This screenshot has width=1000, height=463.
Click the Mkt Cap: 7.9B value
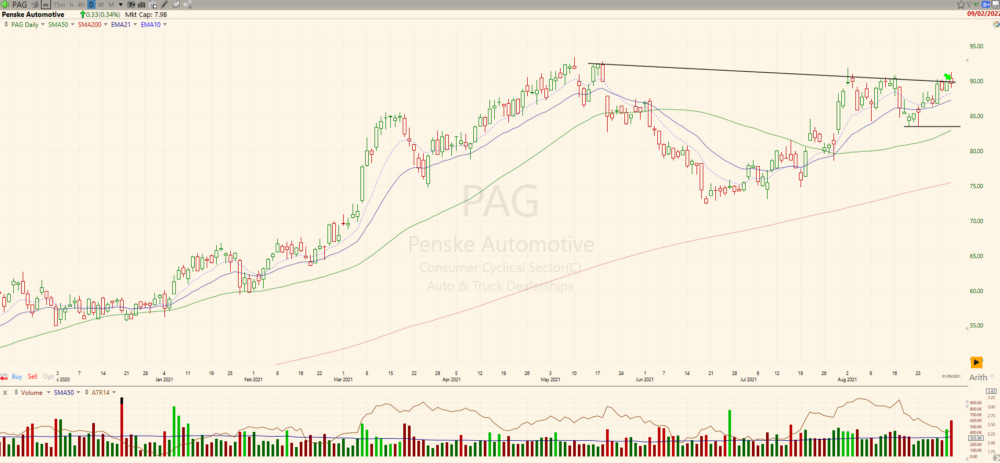(145, 15)
